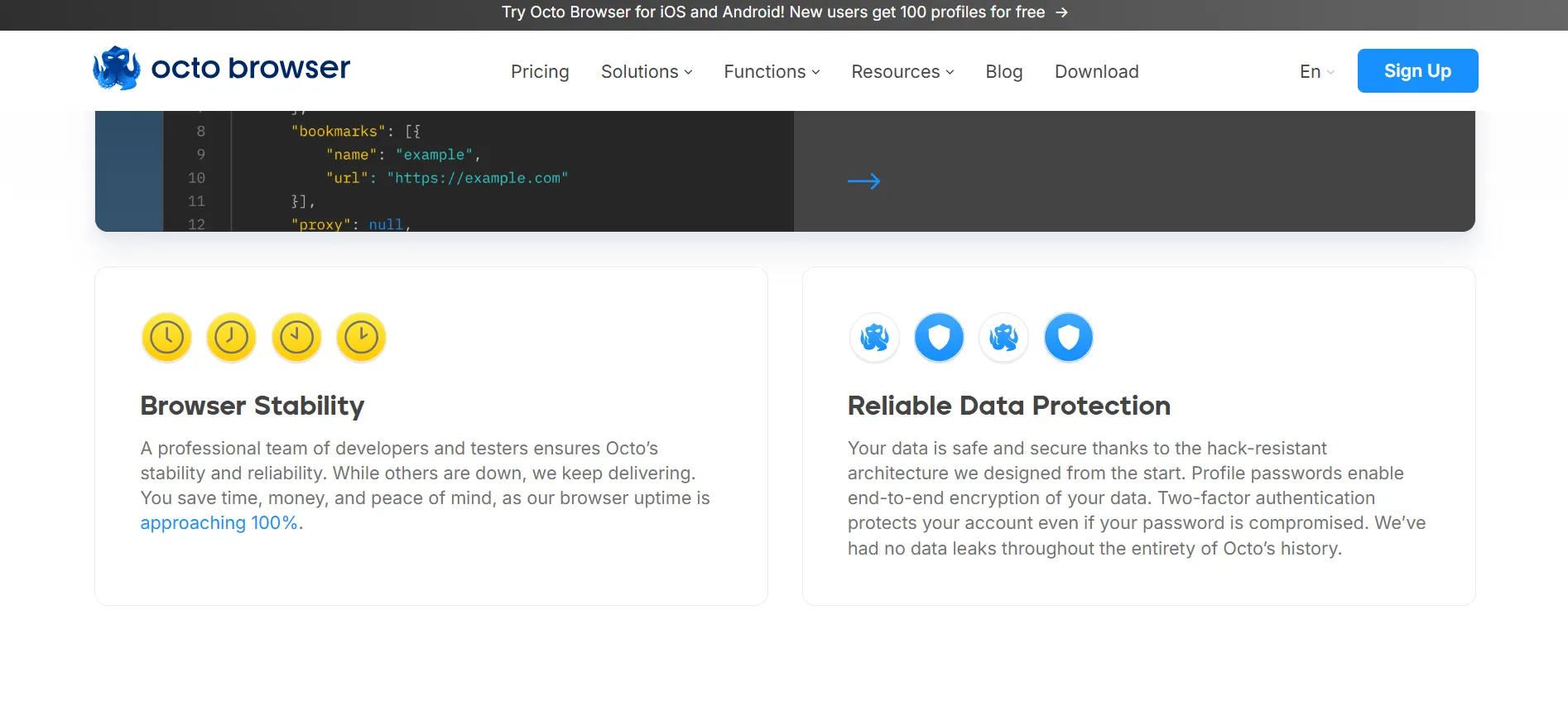Viewport: 1568px width, 721px height.
Task: Go to the Pricing page
Action: tap(540, 72)
